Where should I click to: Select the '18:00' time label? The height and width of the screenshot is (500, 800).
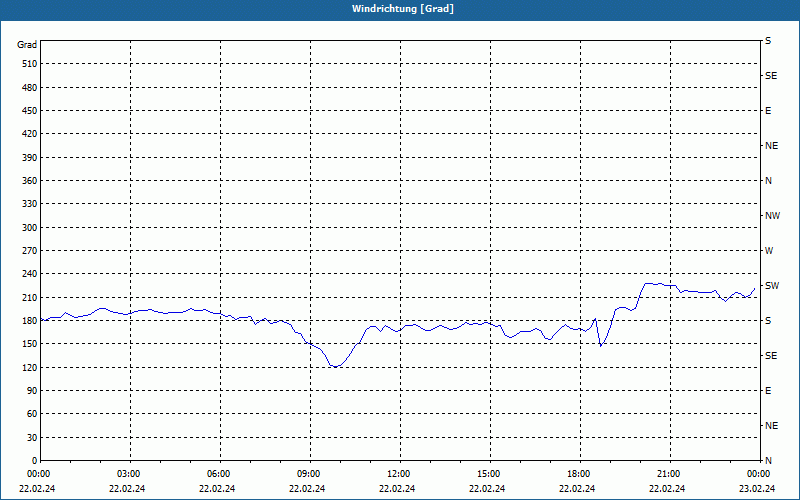coord(580,474)
